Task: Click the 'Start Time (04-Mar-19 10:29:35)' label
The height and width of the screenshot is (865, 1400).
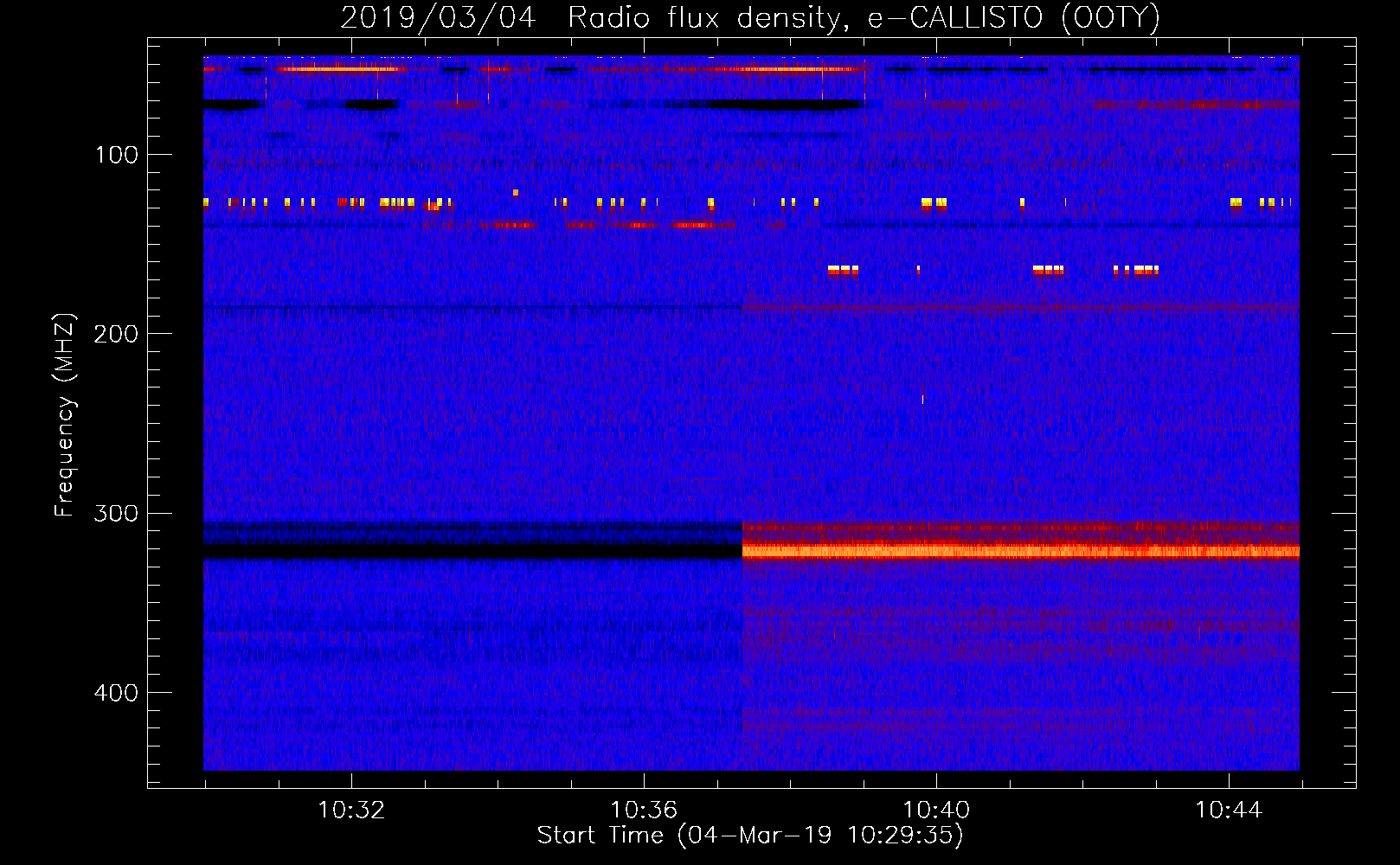Action: click(750, 836)
